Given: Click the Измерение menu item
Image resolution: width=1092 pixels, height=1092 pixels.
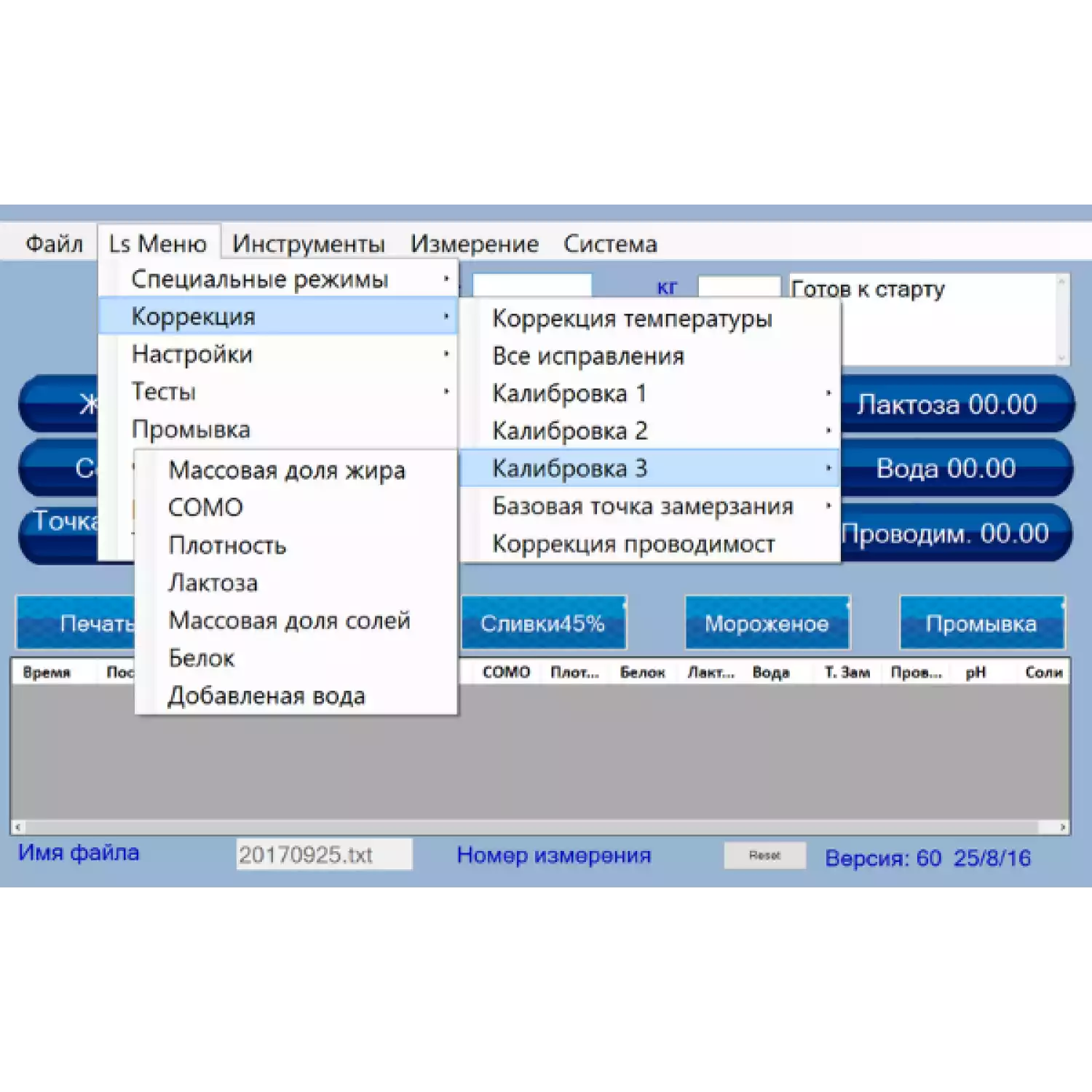Looking at the screenshot, I should point(474,243).
